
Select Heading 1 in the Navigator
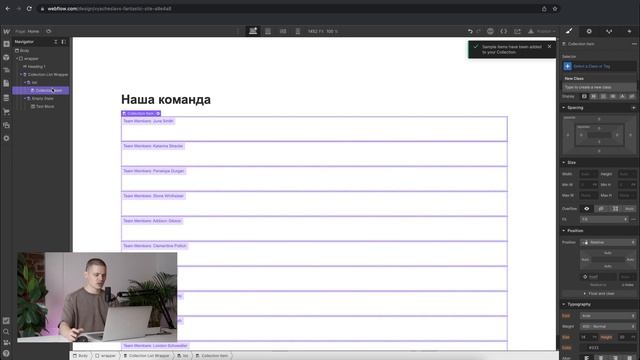(36, 67)
